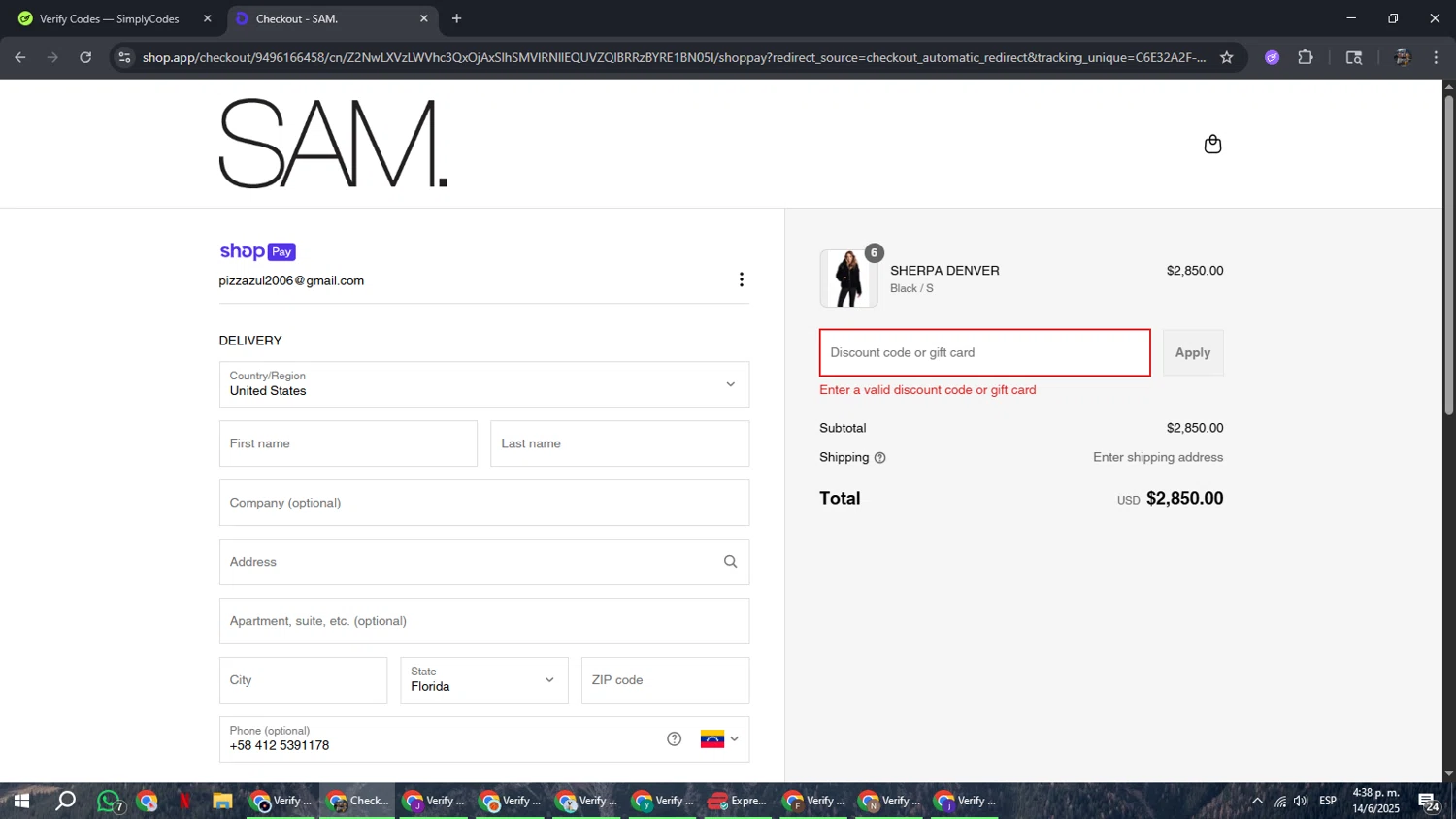Viewport: 1456px width, 819px height.
Task: Open the Chrome three-dot menu
Action: click(1436, 57)
